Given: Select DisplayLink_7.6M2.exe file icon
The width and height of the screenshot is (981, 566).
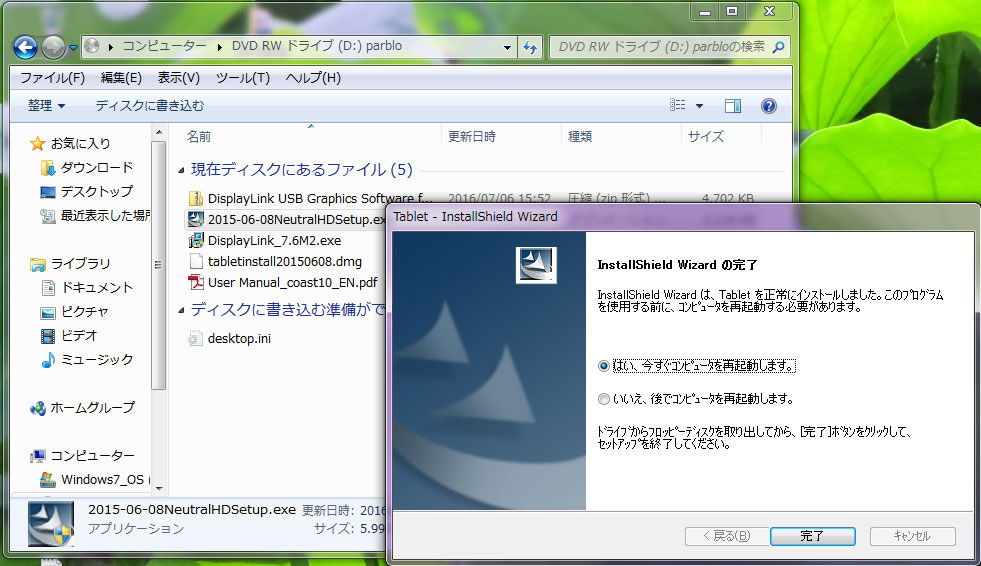Looking at the screenshot, I should click(196, 240).
